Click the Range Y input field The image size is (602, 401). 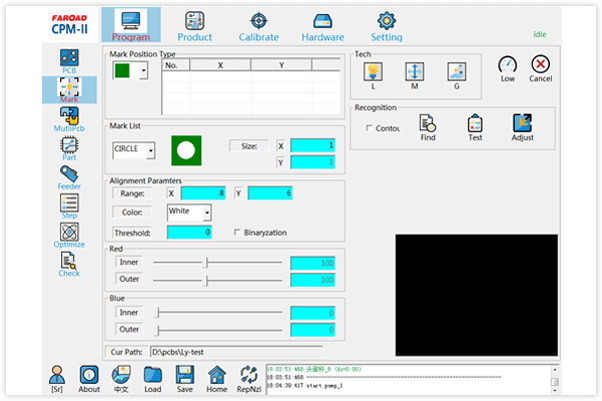click(x=270, y=193)
